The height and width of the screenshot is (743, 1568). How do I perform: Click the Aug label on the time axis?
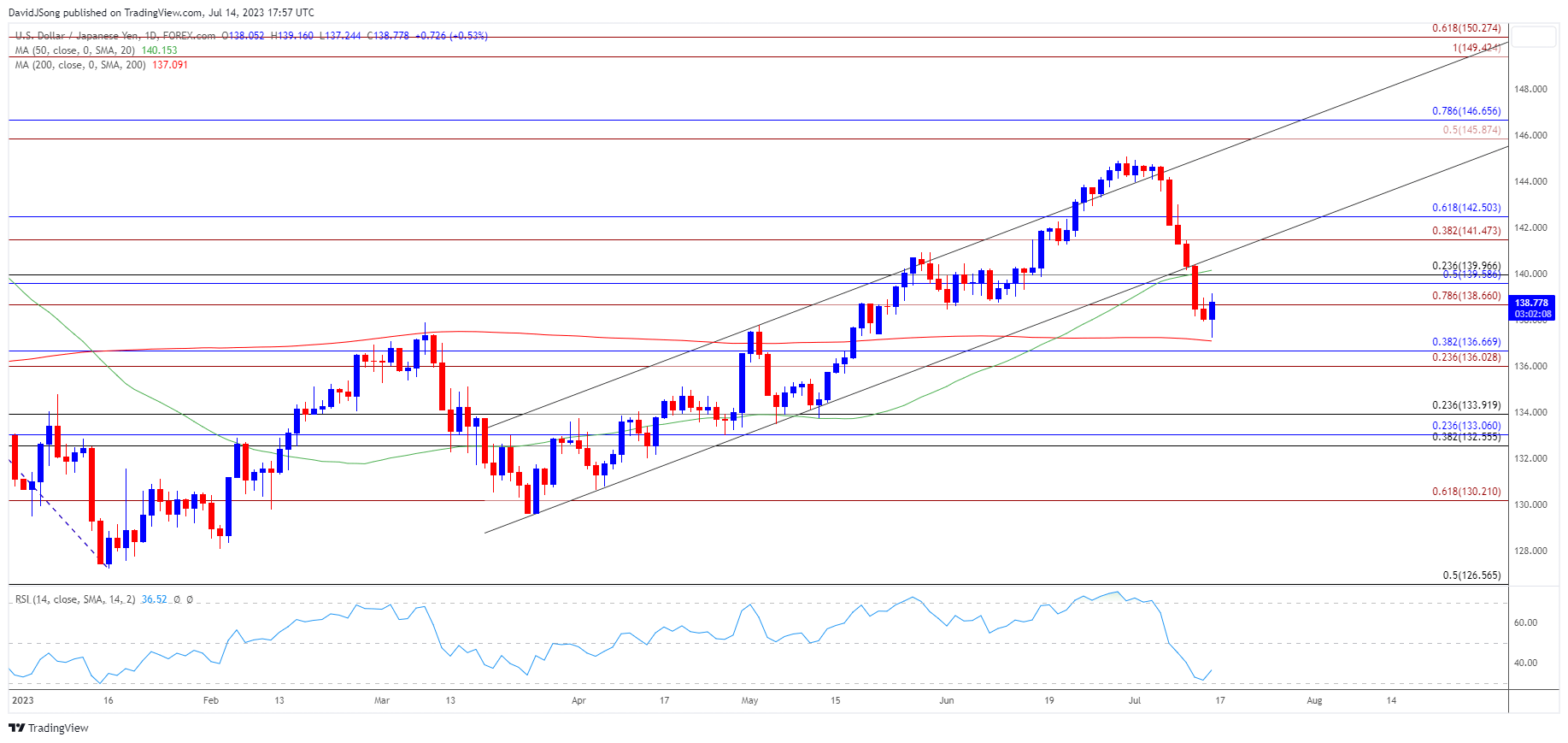pos(1314,700)
